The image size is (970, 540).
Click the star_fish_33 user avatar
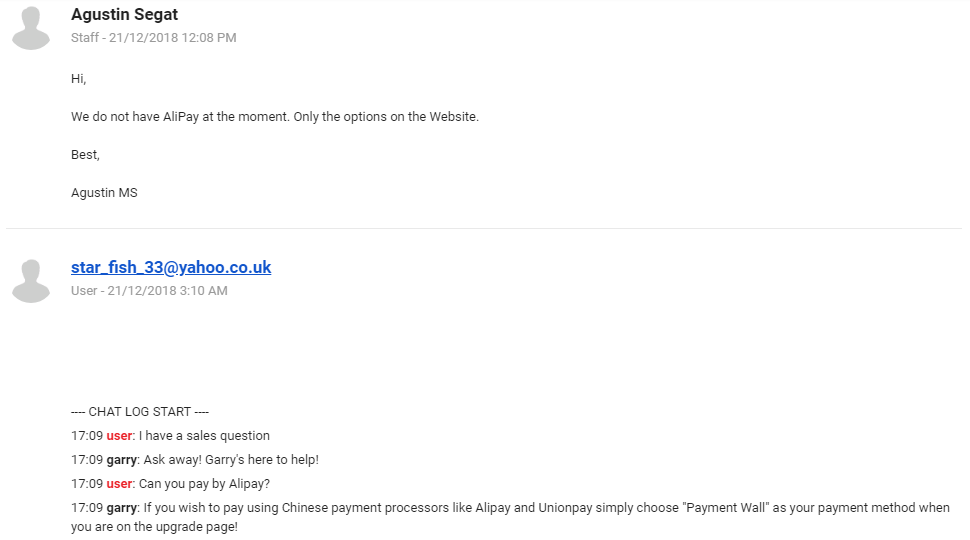coord(31,281)
